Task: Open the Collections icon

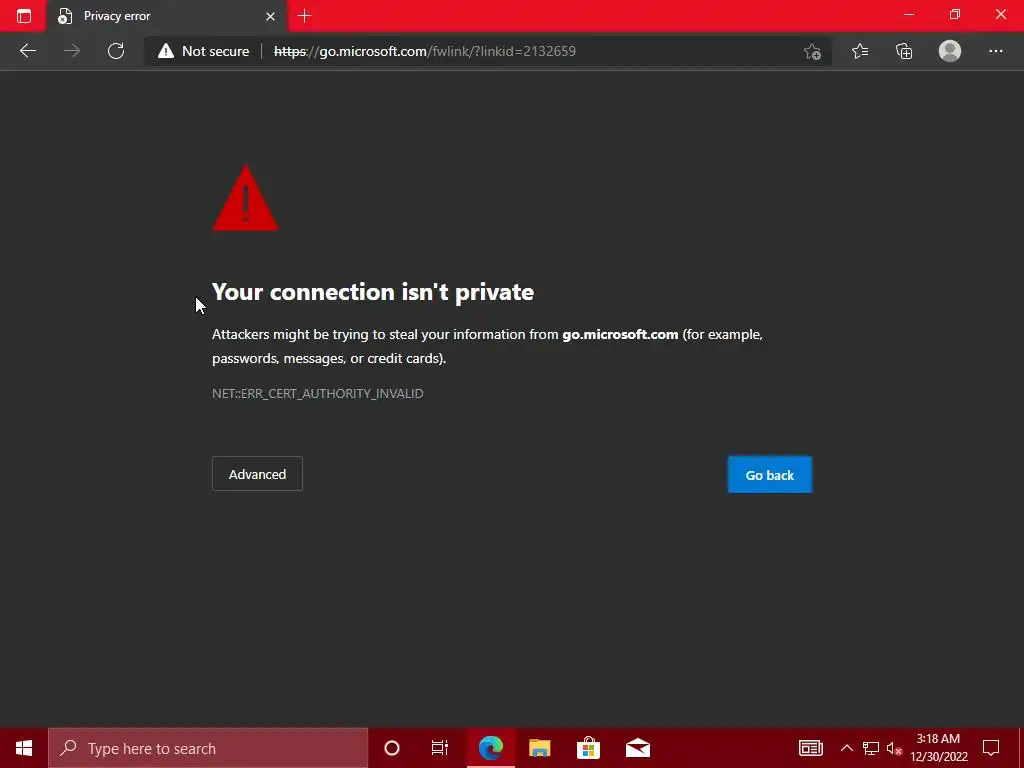Action: click(x=904, y=51)
